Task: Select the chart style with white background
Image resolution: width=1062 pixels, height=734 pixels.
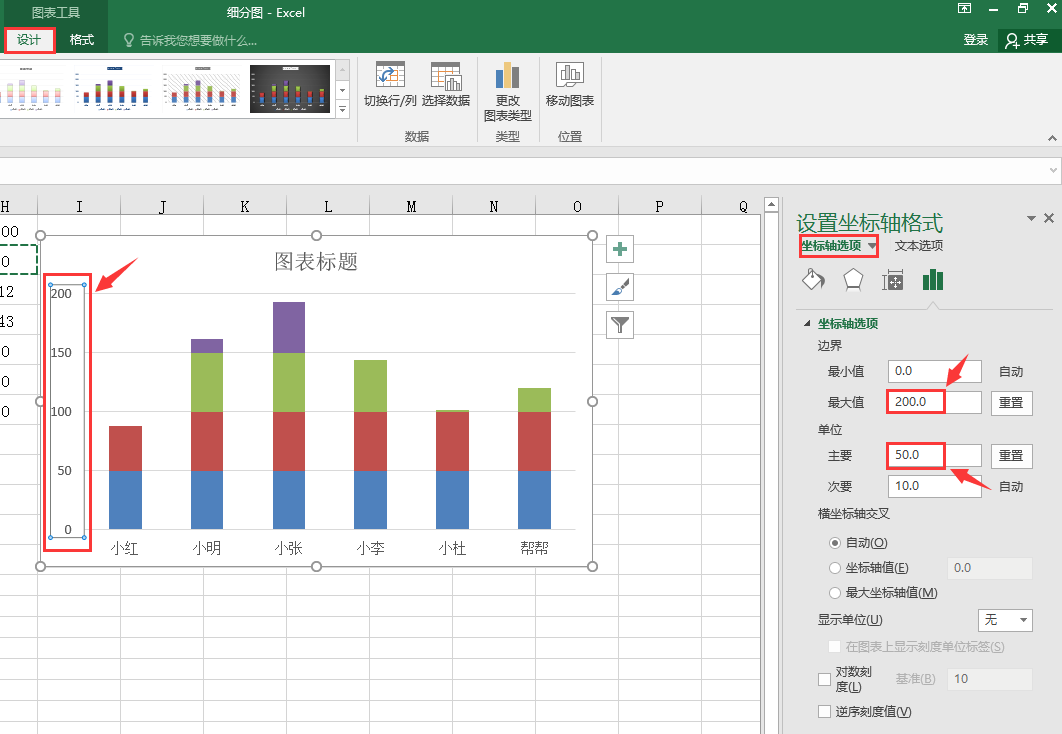Action: [x=114, y=89]
